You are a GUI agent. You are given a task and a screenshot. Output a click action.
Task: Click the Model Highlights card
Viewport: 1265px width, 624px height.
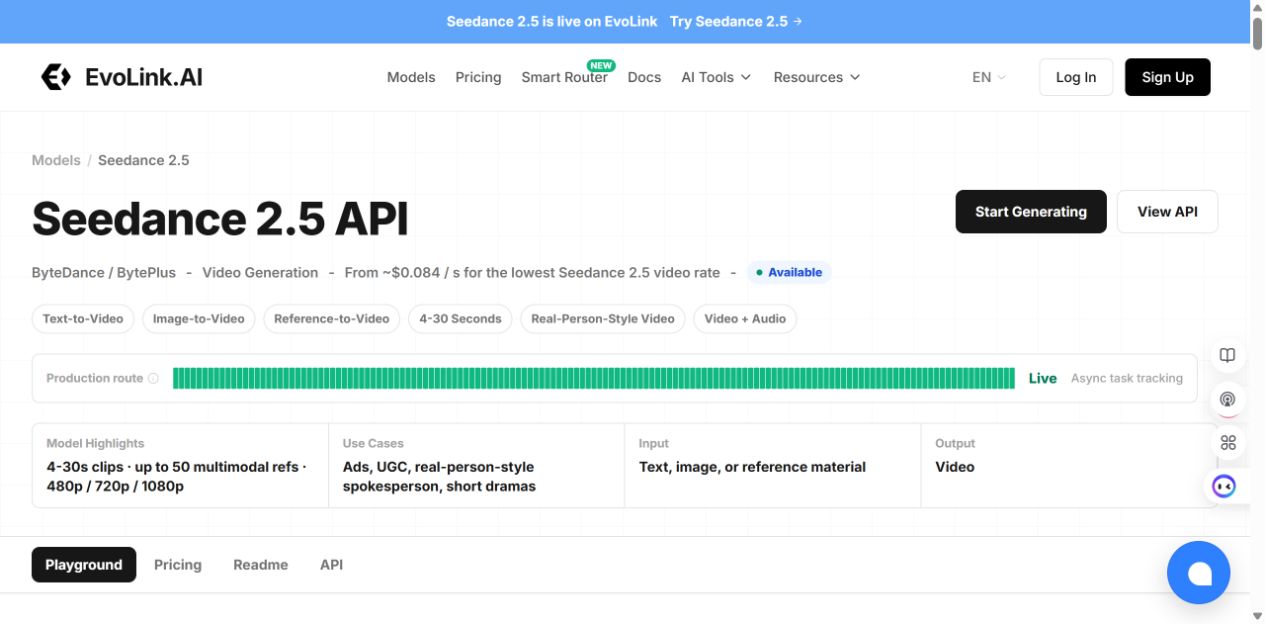(x=180, y=466)
